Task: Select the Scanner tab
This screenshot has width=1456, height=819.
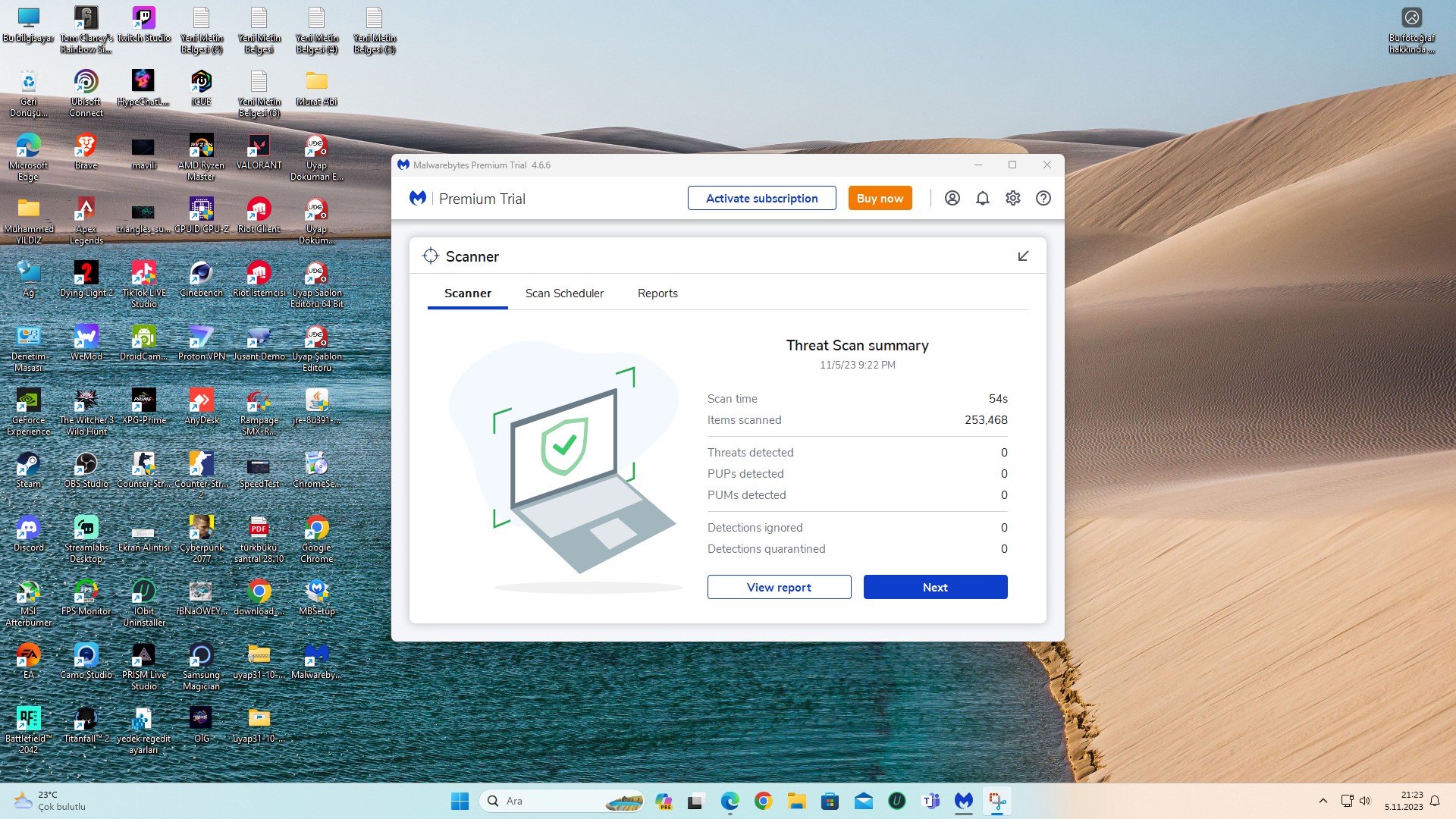Action: (x=467, y=293)
